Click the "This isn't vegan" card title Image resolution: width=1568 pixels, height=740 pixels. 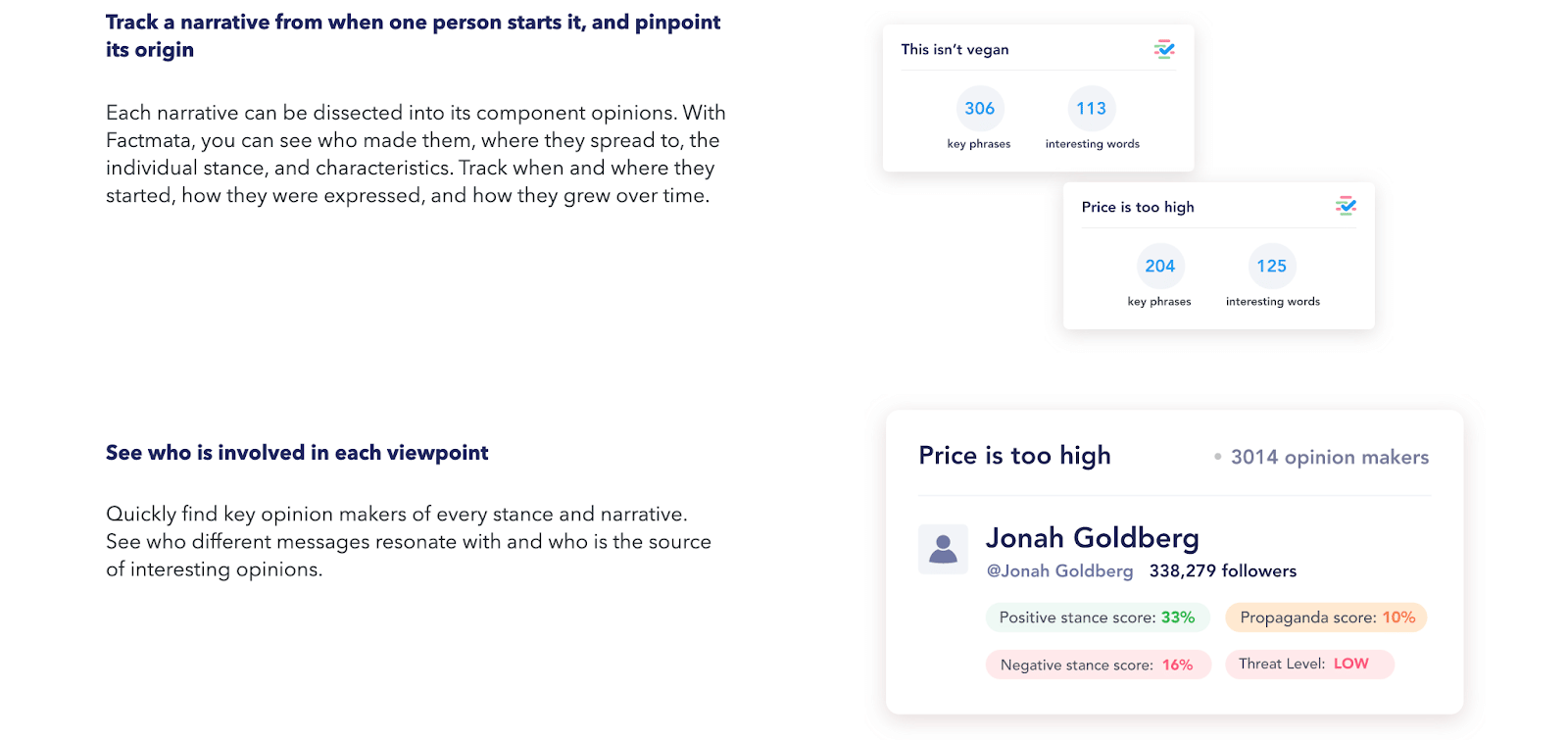(955, 50)
